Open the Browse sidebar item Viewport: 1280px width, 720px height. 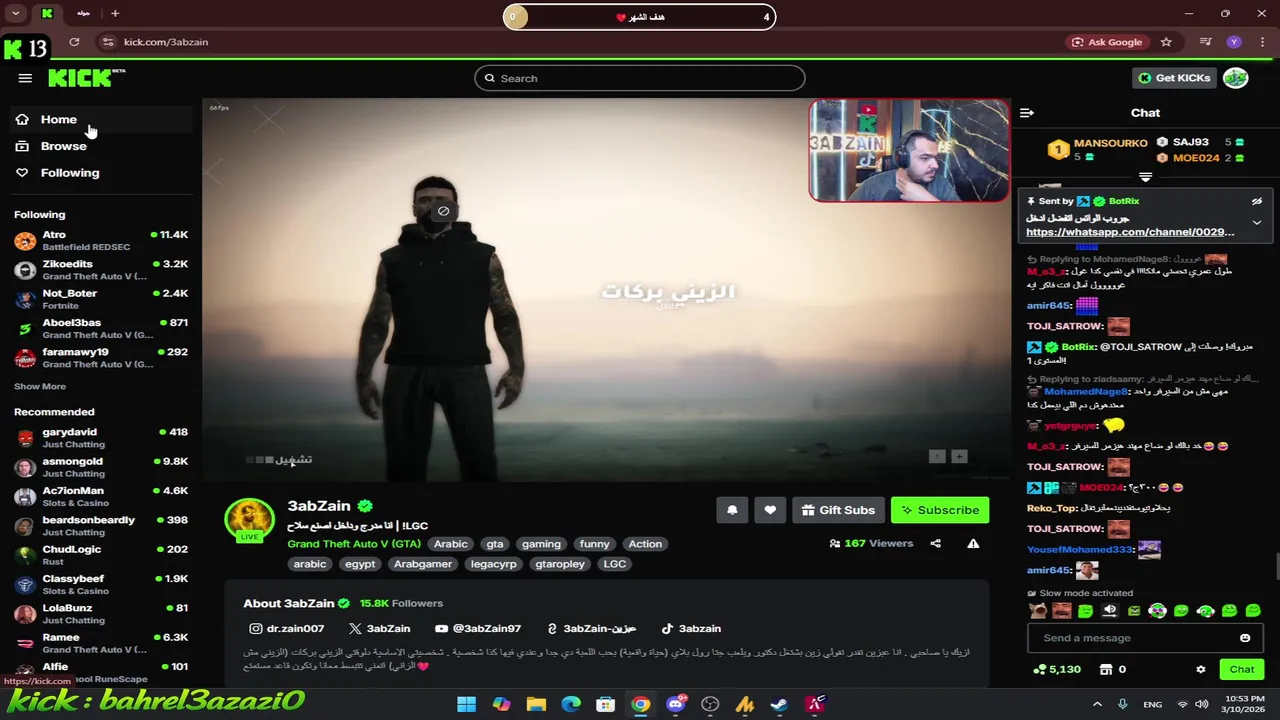[x=100, y=146]
